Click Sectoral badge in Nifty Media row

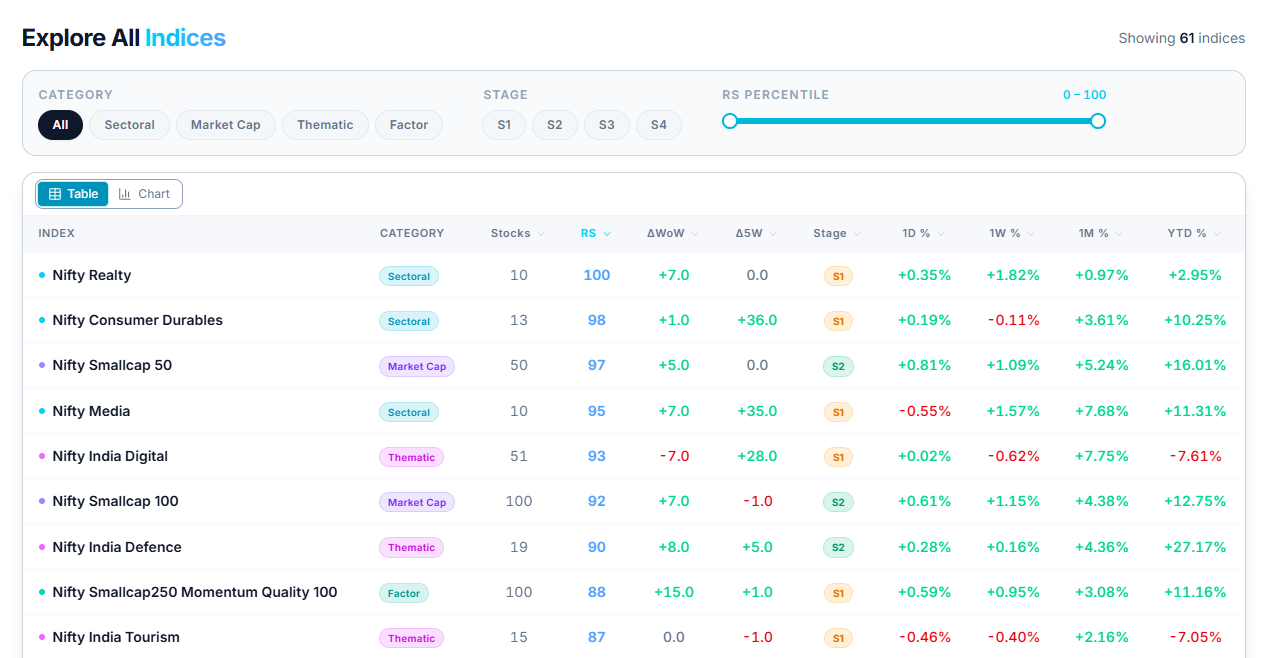tap(408, 412)
